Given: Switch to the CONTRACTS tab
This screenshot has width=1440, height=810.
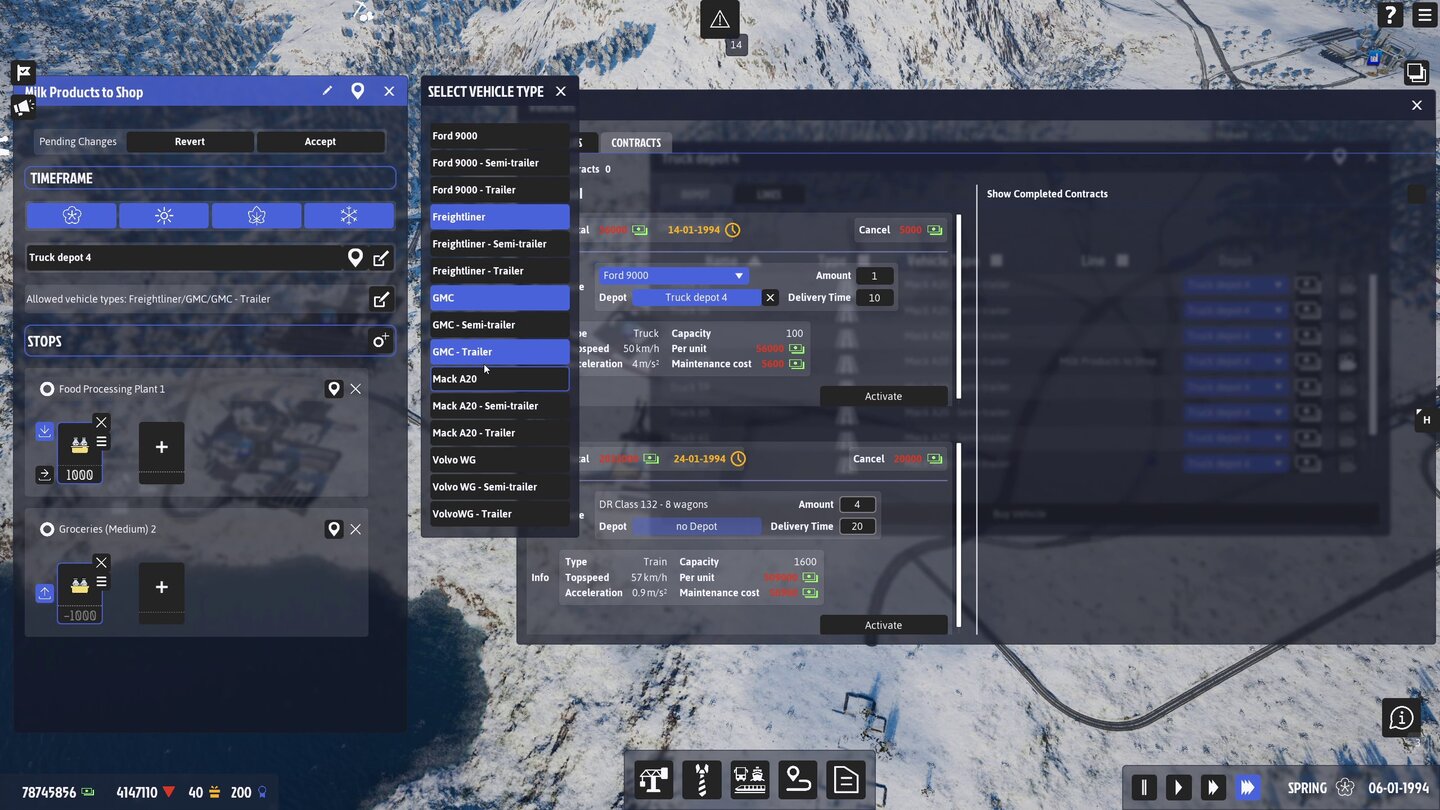Looking at the screenshot, I should (636, 143).
